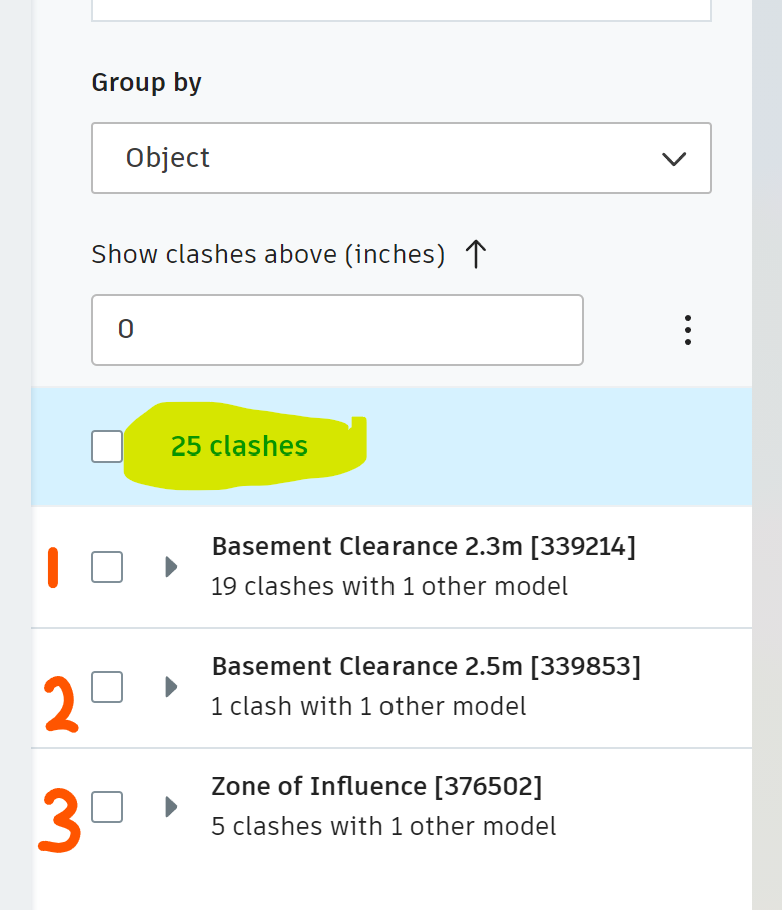Expand the Basement Clearance 2.3m group

tap(171, 567)
